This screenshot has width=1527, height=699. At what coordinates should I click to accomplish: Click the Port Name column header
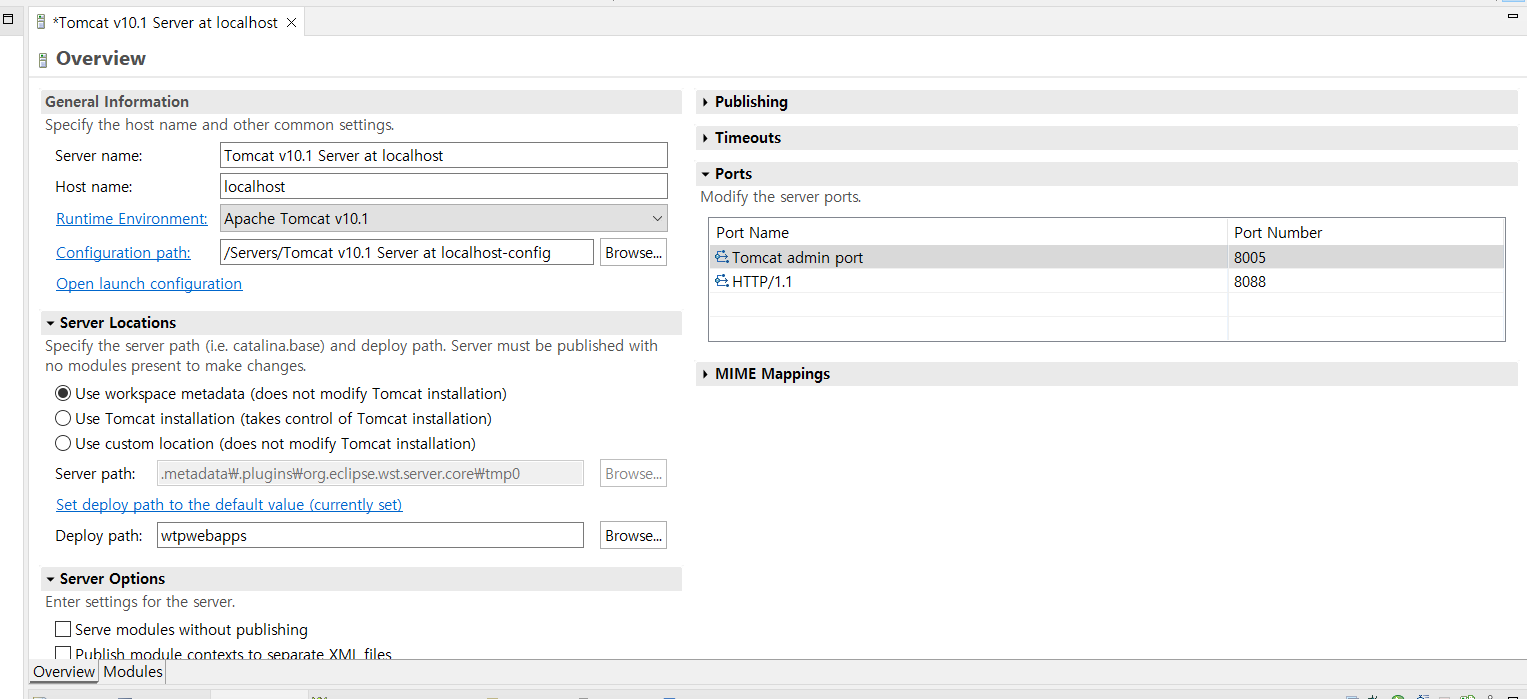click(x=968, y=232)
